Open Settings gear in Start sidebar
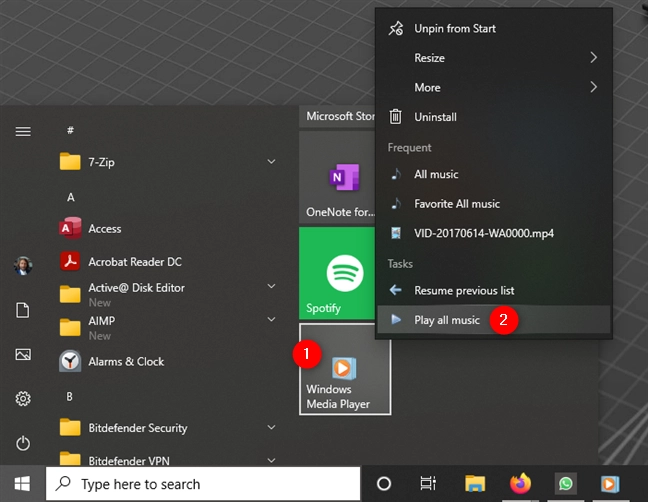The height and width of the screenshot is (502, 648). point(23,399)
